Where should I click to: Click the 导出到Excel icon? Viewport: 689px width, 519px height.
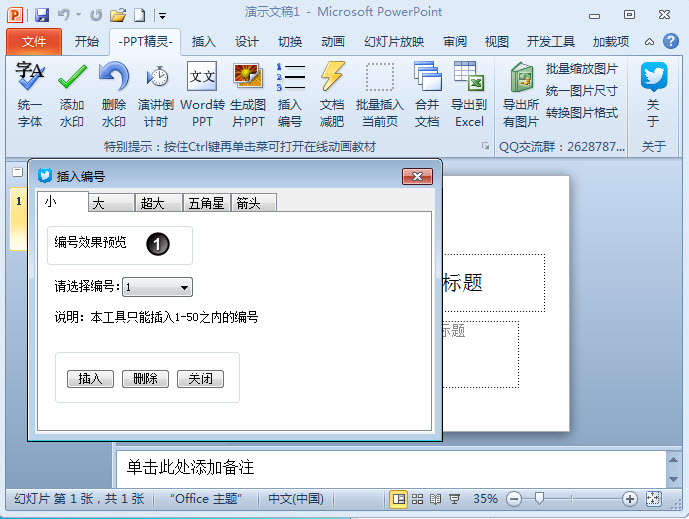point(469,76)
